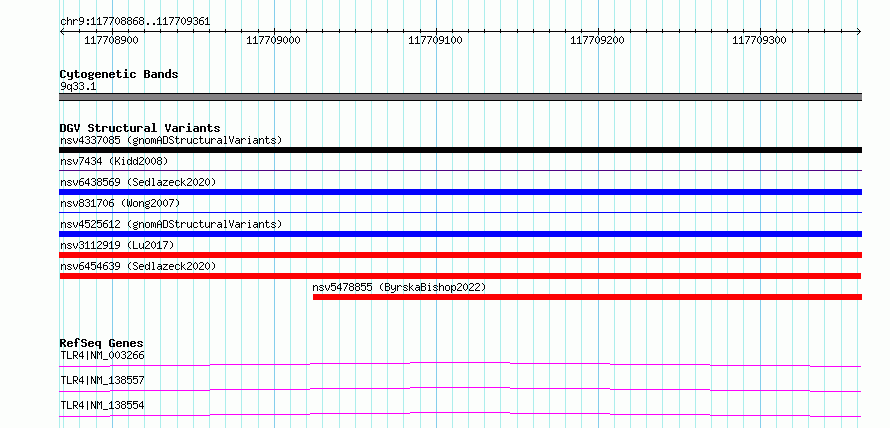The height and width of the screenshot is (428, 890).
Task: Open variant label nsv831706 (Wong2007)
Action: click(x=120, y=203)
